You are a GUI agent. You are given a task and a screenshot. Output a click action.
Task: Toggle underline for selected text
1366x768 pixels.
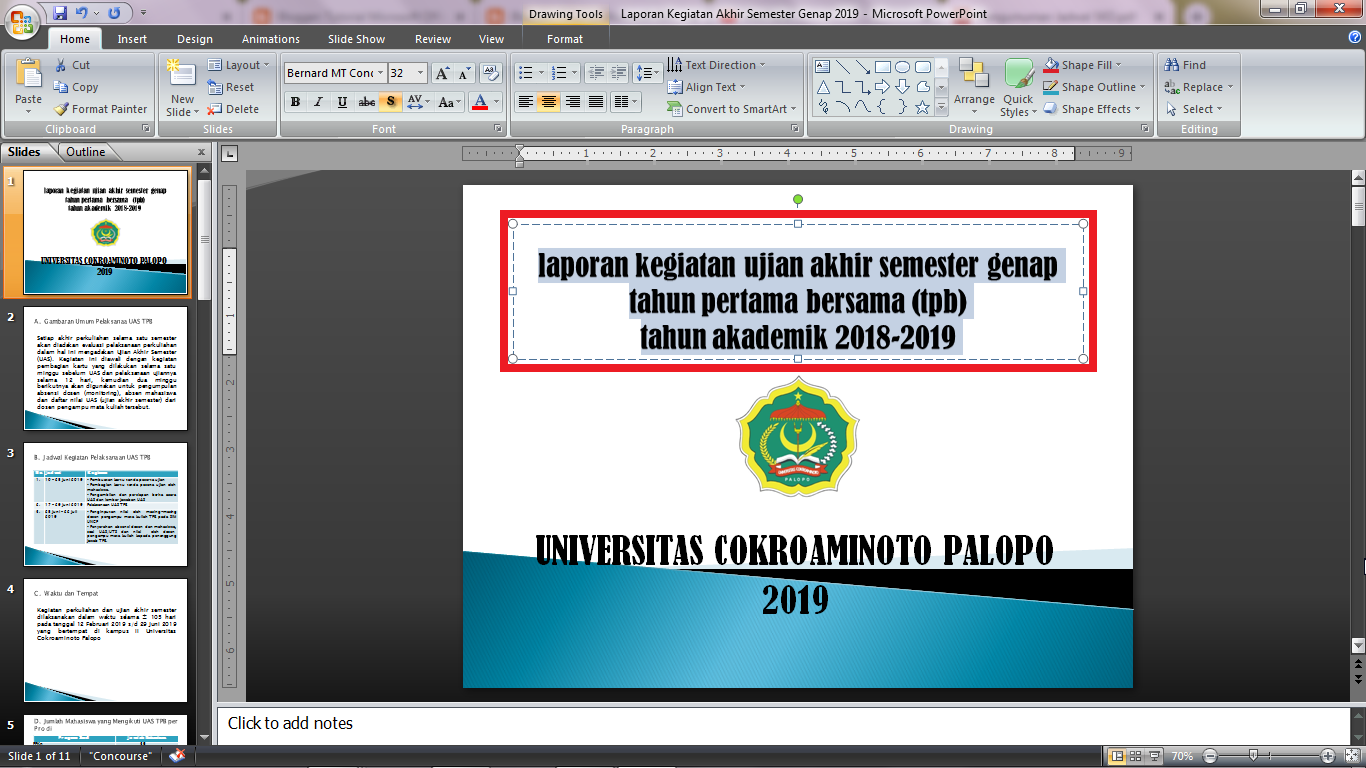pos(340,102)
